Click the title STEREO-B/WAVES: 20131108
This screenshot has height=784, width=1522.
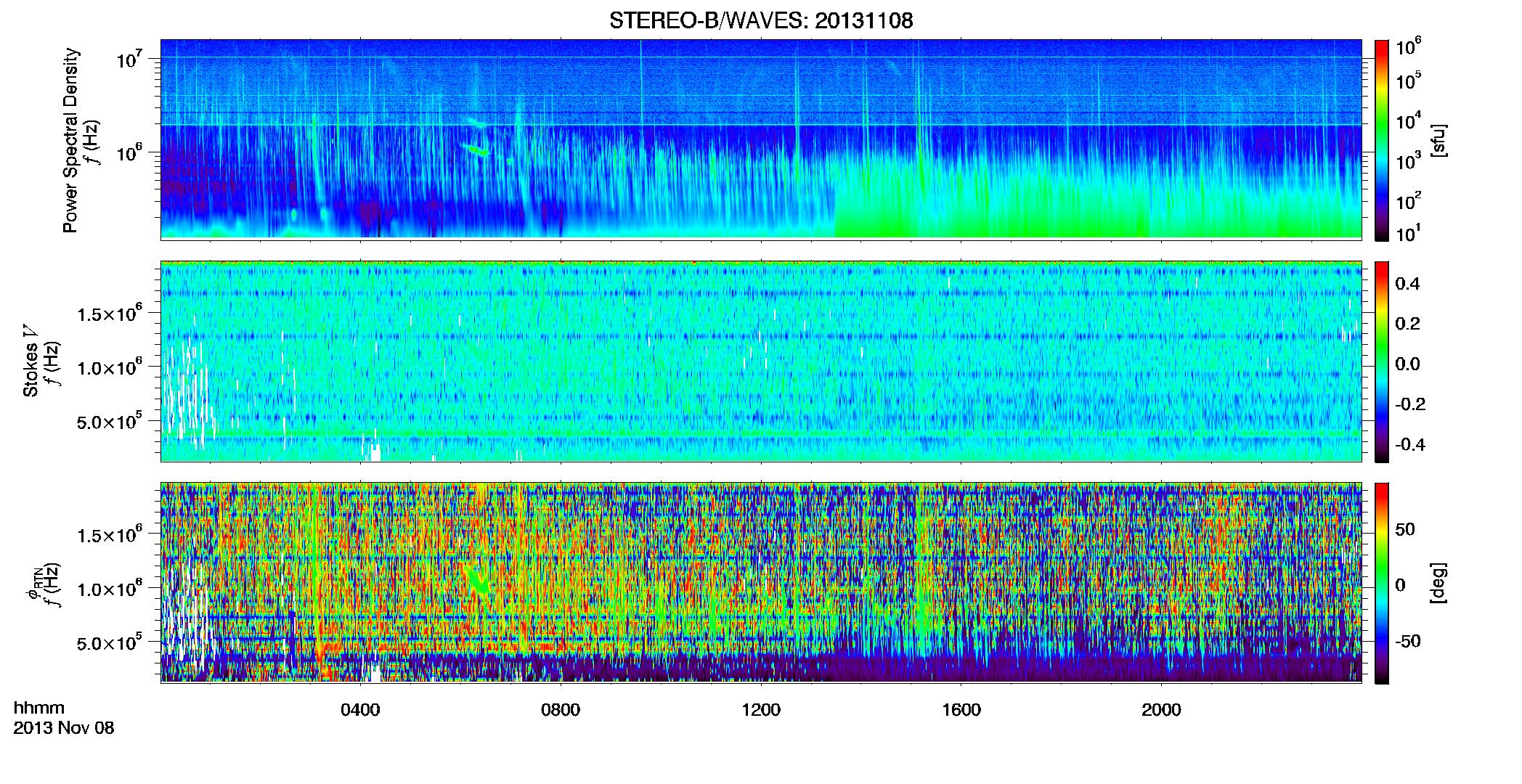coord(761,20)
